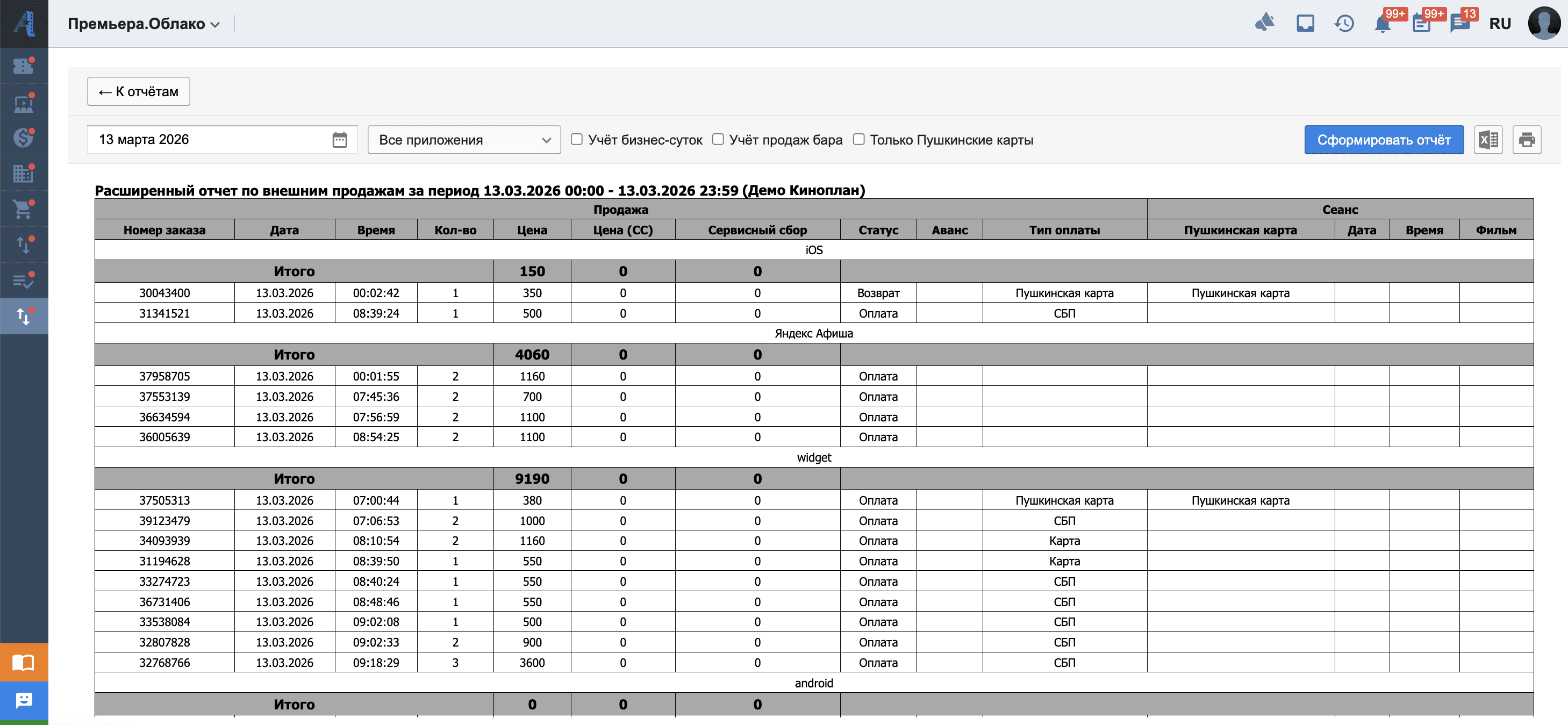Open the knowledge base book icon

point(23,662)
